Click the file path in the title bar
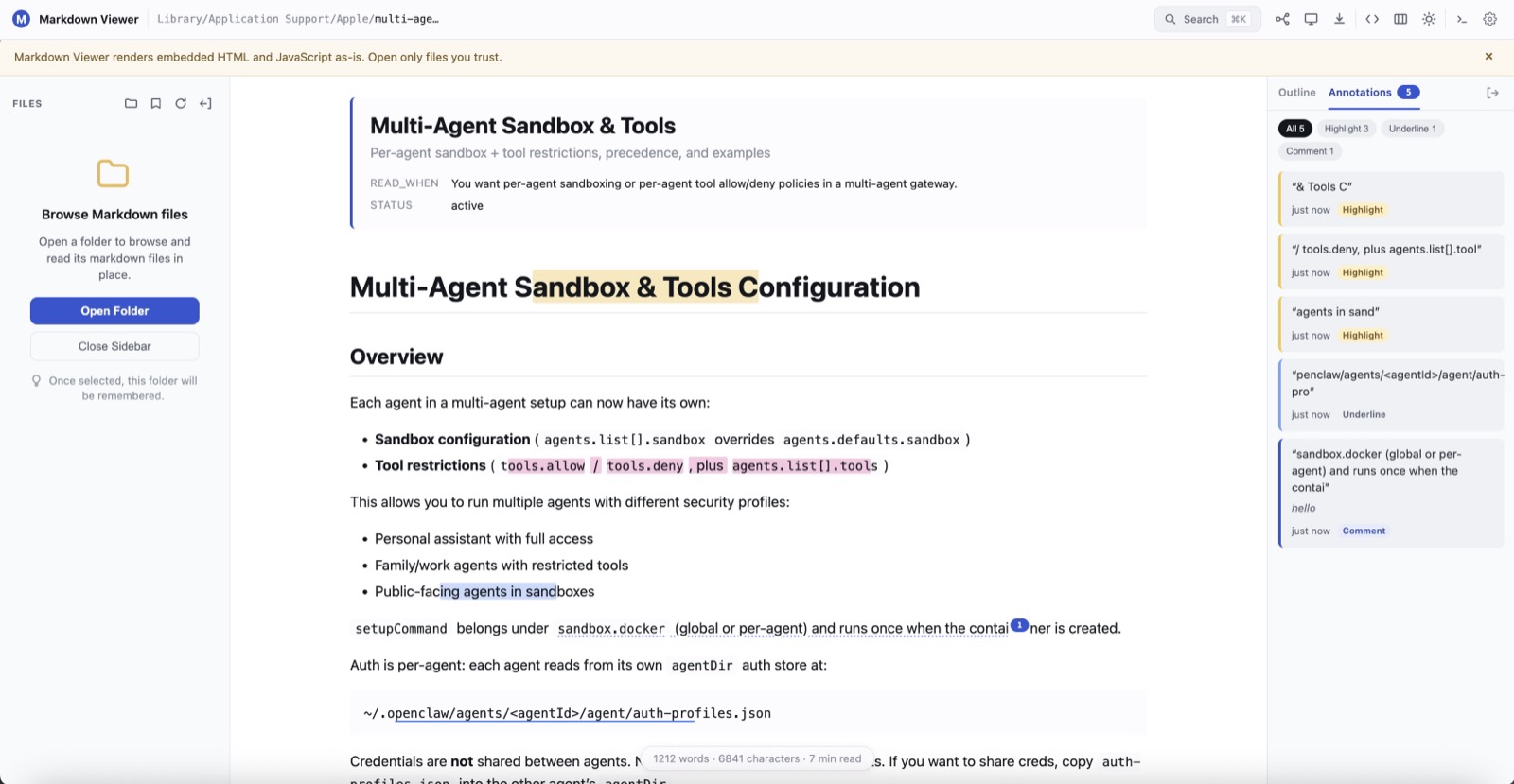Screen dimensions: 1514x784 pos(298,19)
